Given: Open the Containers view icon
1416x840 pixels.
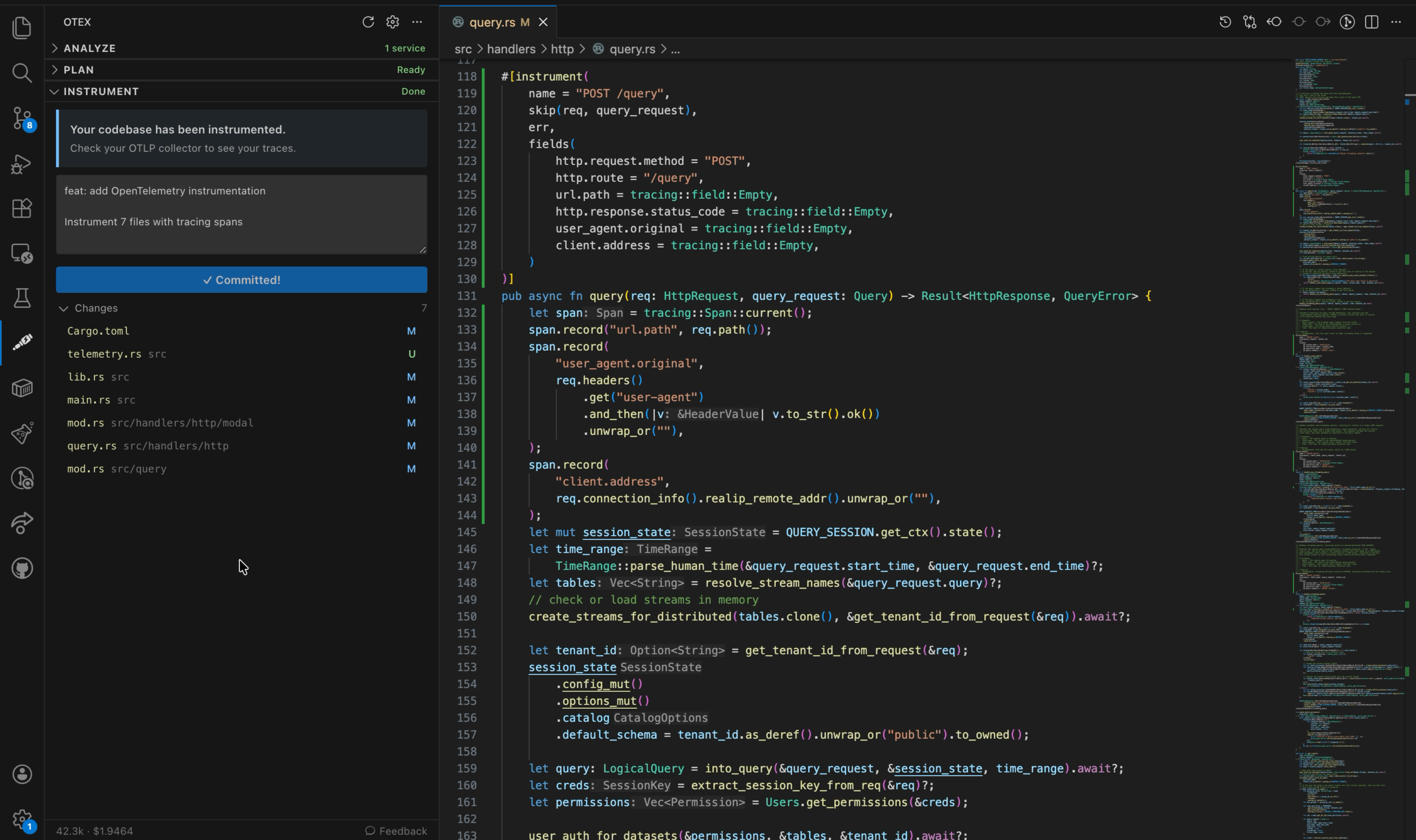Looking at the screenshot, I should (x=22, y=388).
